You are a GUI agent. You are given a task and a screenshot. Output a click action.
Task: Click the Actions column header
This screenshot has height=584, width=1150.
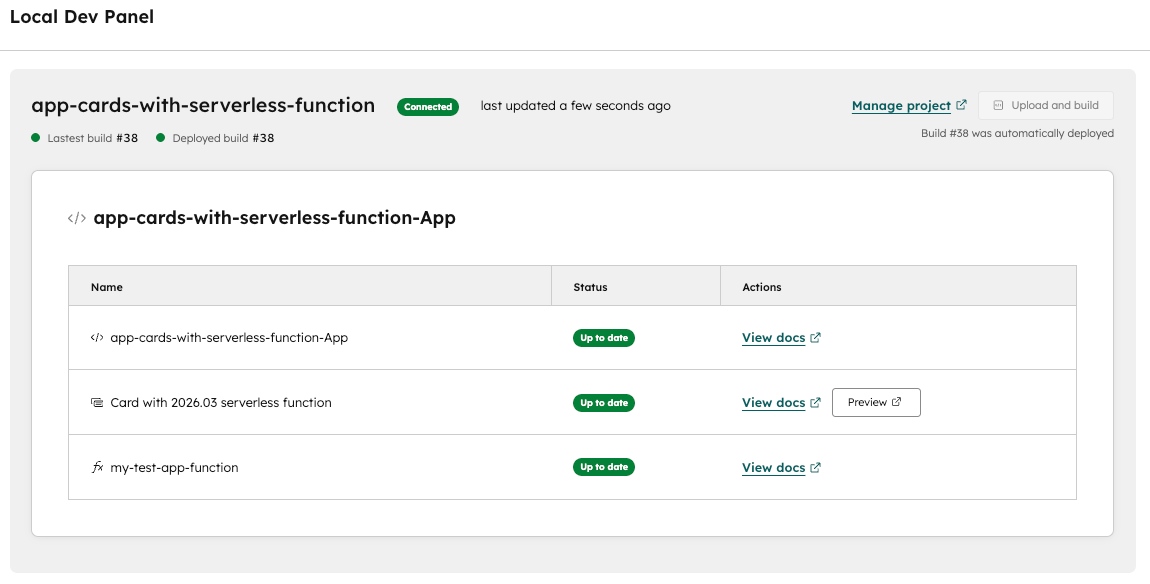click(762, 287)
